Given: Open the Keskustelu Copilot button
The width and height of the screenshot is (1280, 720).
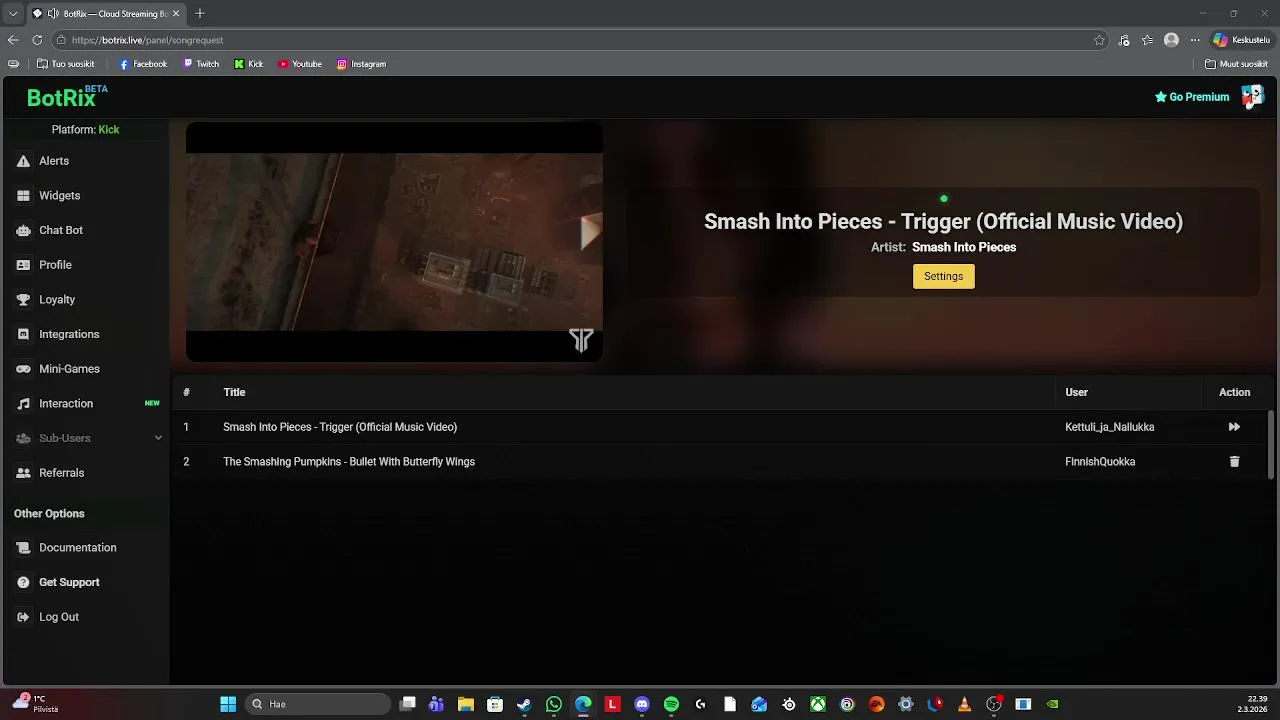Looking at the screenshot, I should pyautogui.click(x=1241, y=40).
